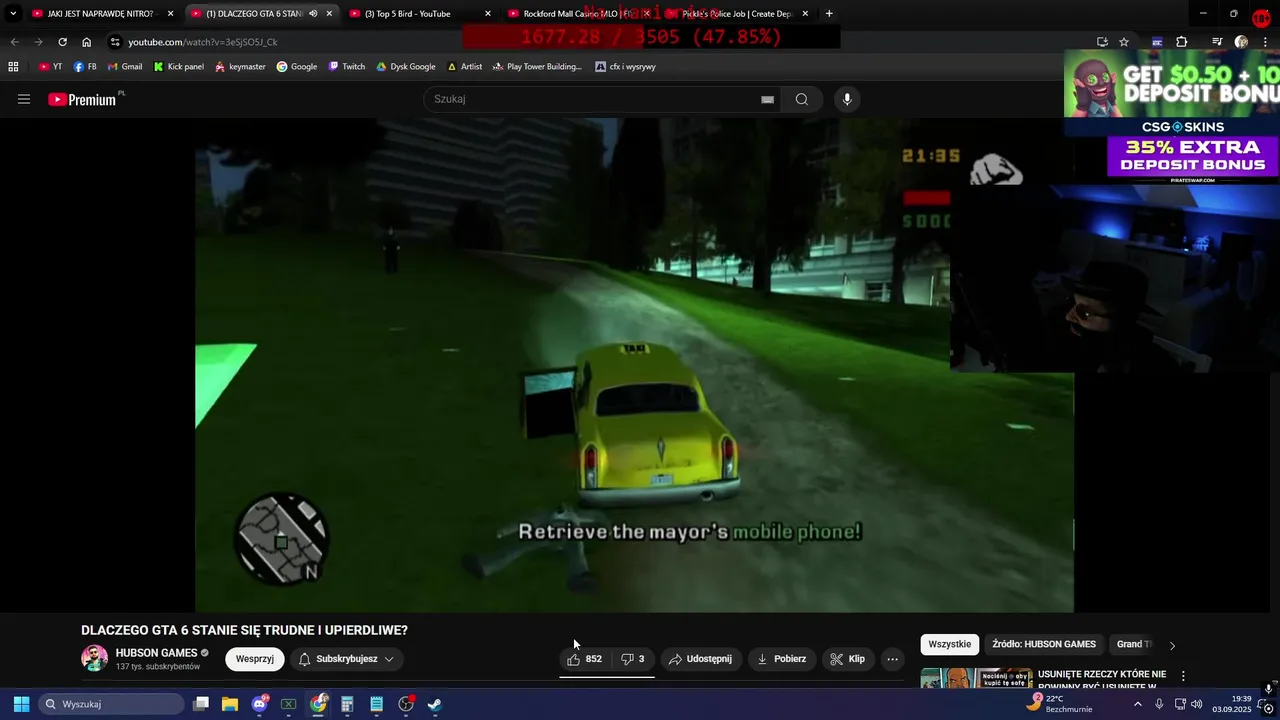Select the Źródło: HUBSON GAMES chip
Image resolution: width=1280 pixels, height=720 pixels.
click(1044, 644)
